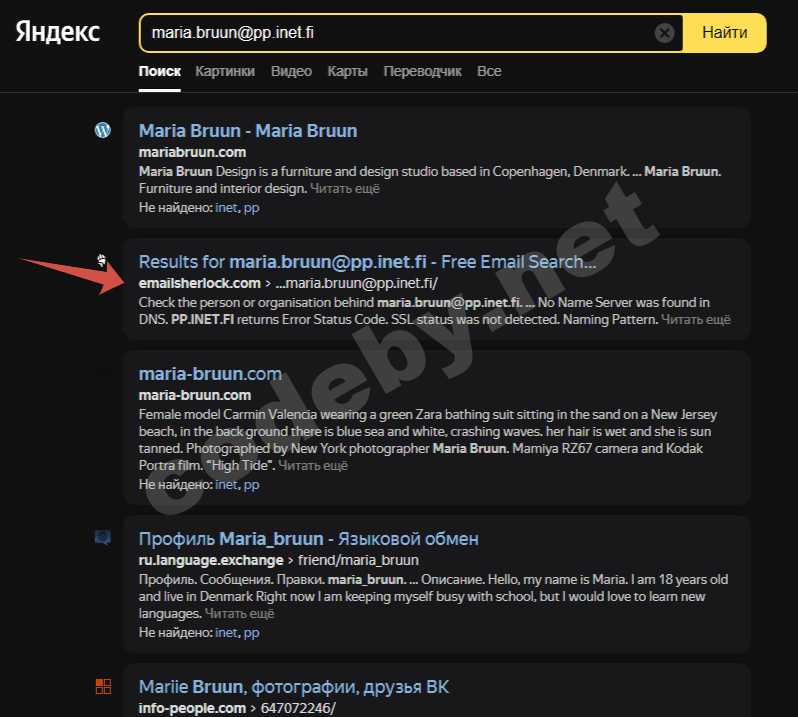The width and height of the screenshot is (798, 717).
Task: Click the Maria Bruun Design snippet text
Action: coord(430,180)
